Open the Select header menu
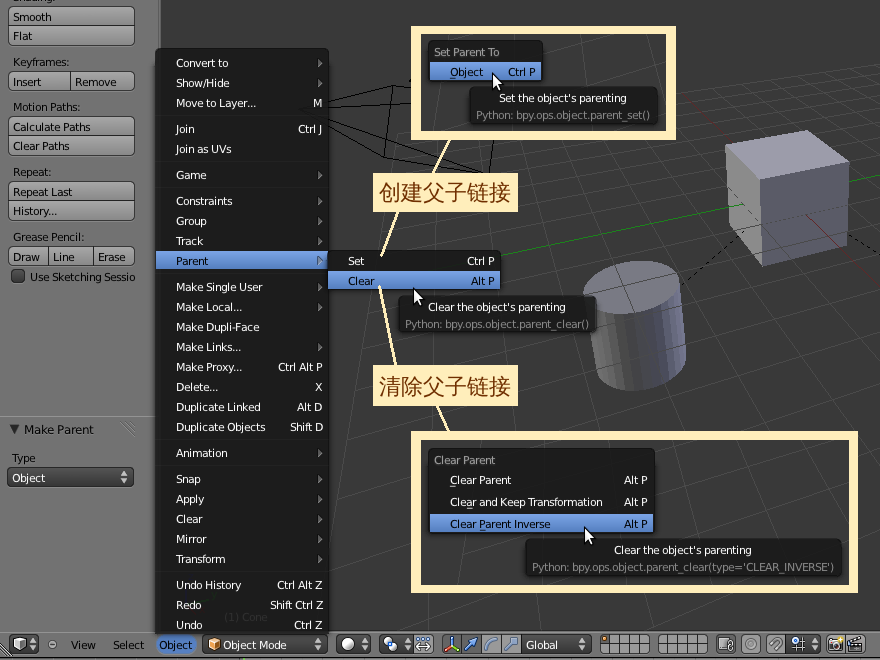Screen dimensions: 880x660 coord(129,645)
